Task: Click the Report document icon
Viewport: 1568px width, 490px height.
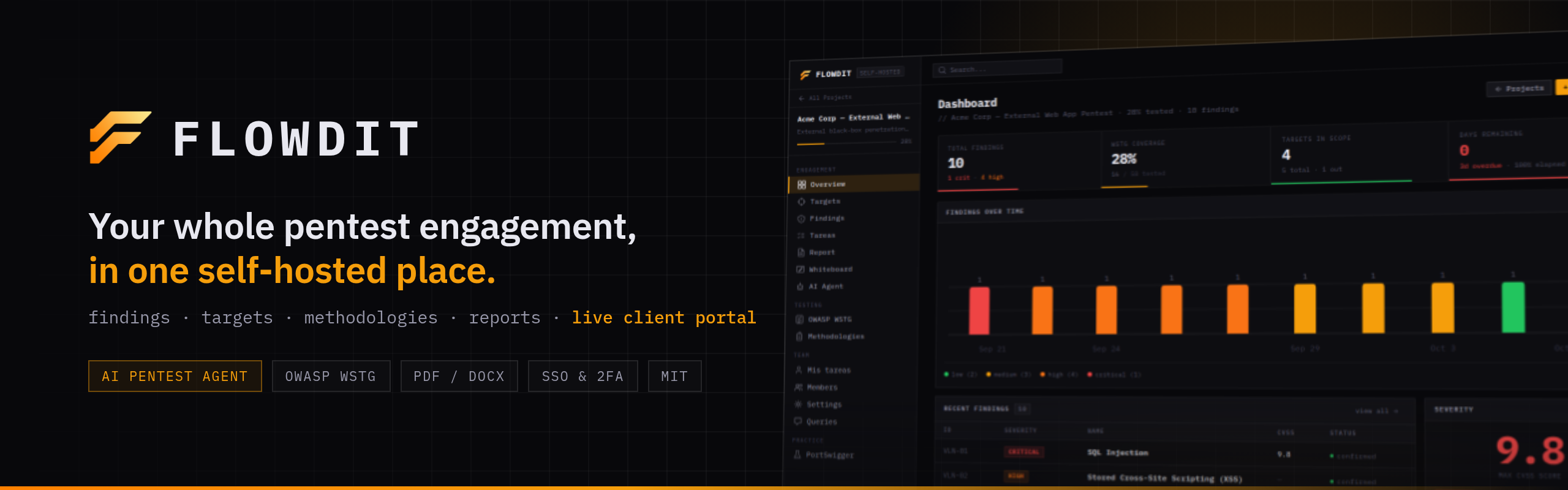Action: (x=801, y=252)
